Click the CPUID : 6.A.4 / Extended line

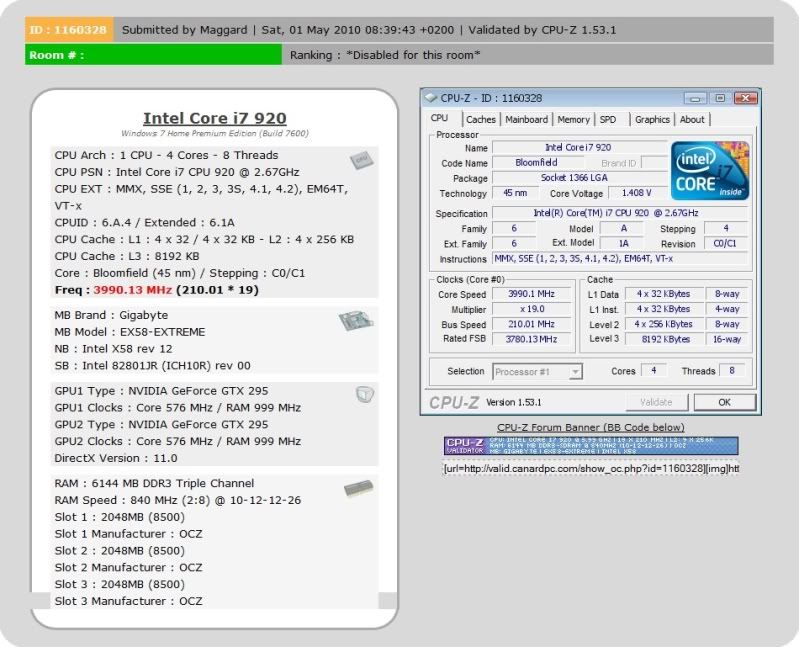145,223
